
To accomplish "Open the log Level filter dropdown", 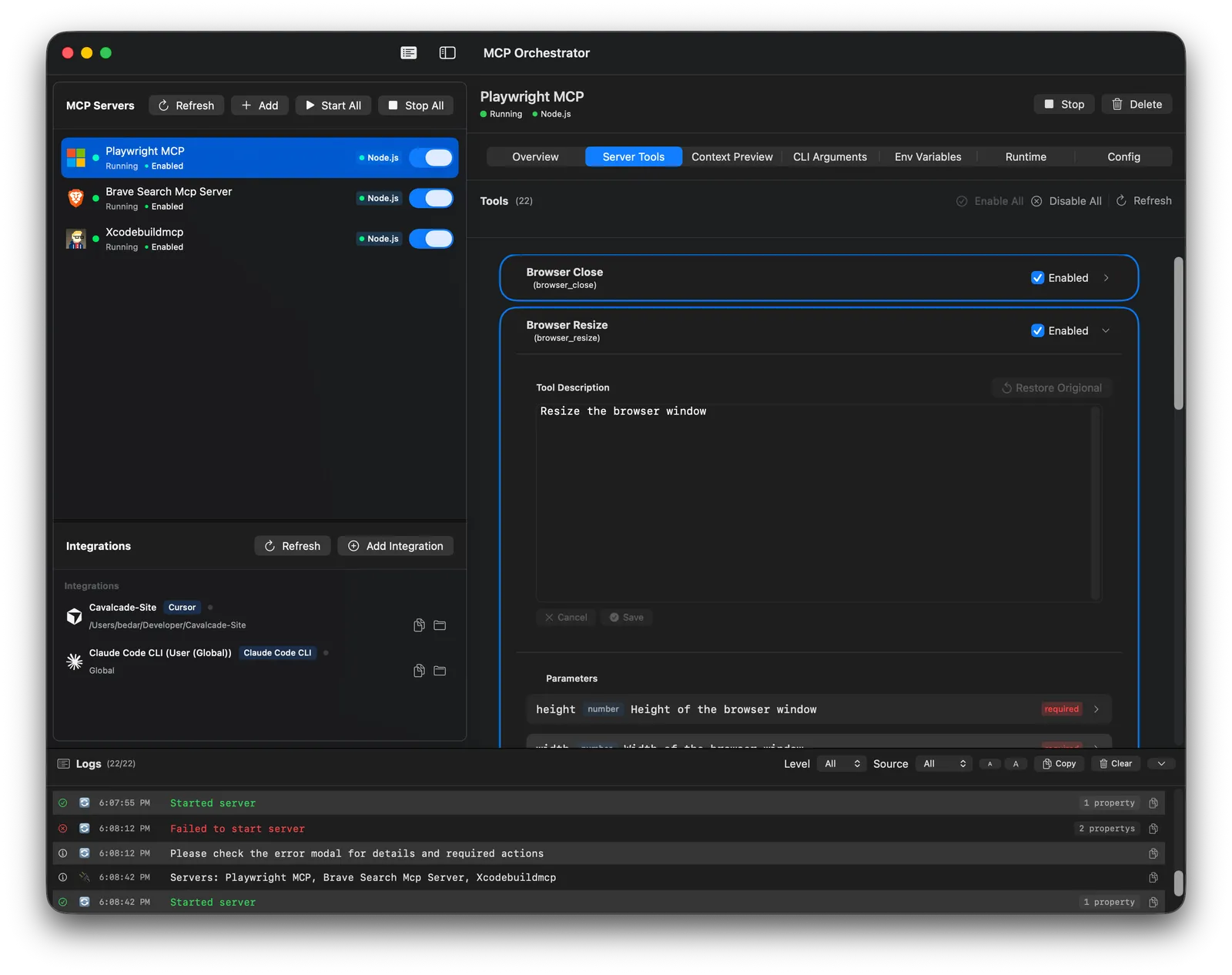I will click(842, 764).
